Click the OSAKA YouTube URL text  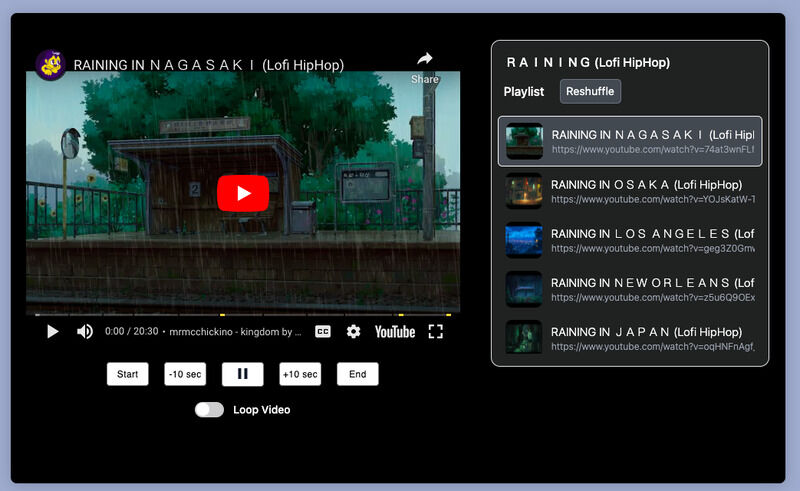pyautogui.click(x=653, y=199)
